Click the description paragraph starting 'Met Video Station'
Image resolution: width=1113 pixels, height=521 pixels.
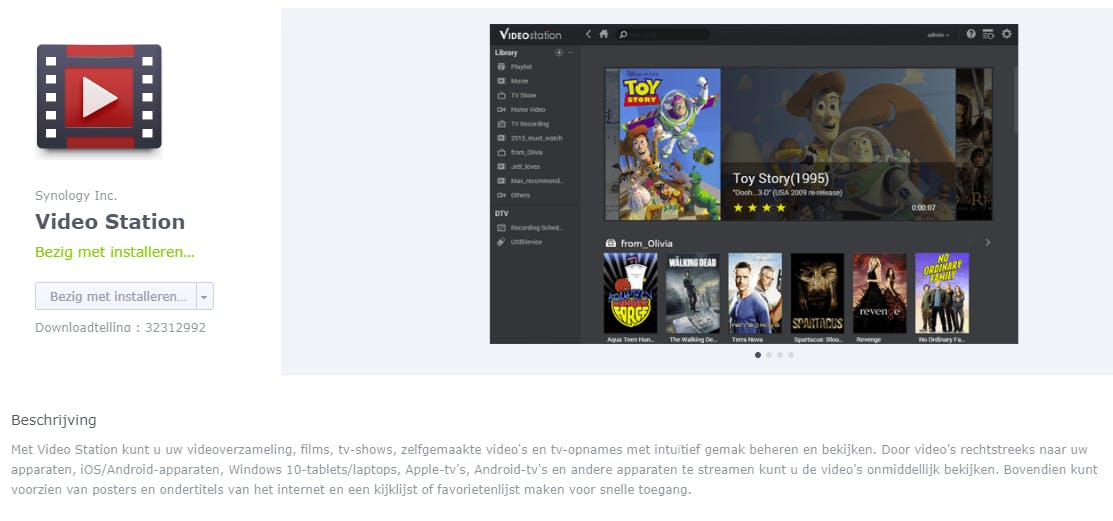pos(554,470)
